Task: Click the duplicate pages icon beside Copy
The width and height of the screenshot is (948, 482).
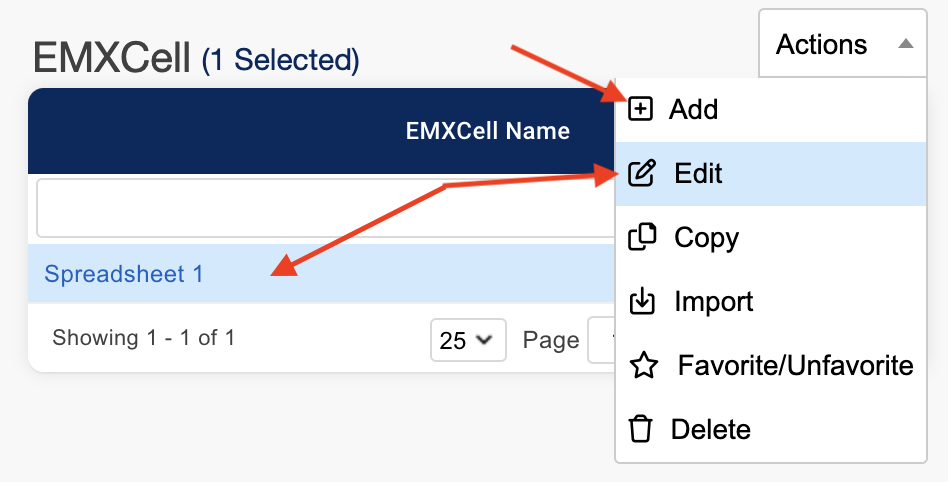Action: tap(642, 238)
